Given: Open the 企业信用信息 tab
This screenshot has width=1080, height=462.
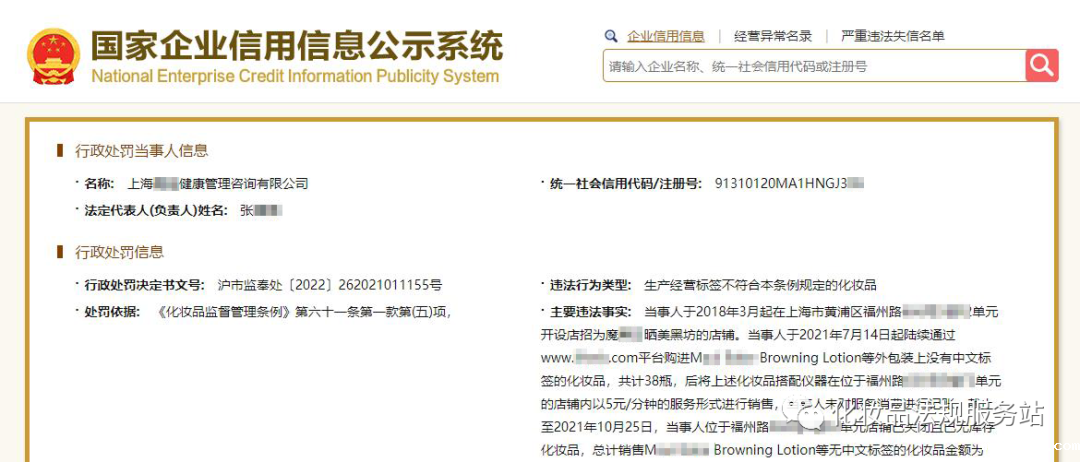Looking at the screenshot, I should click(x=665, y=36).
